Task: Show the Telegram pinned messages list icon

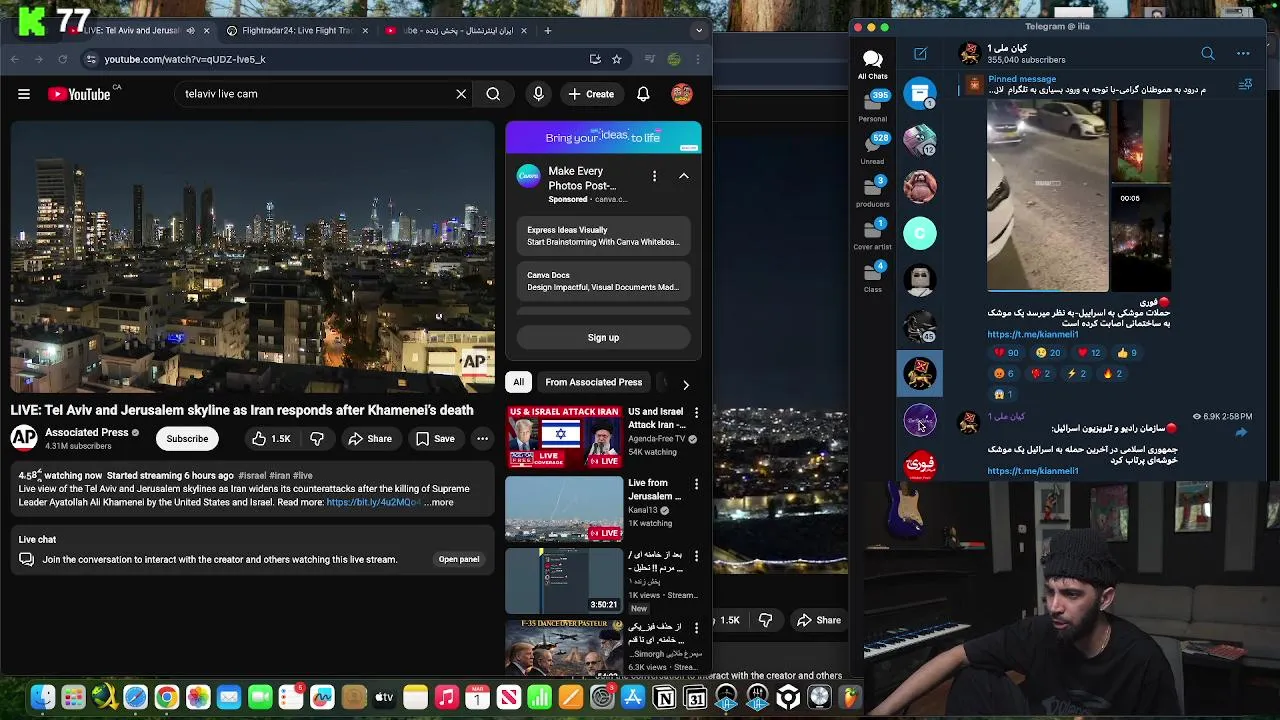Action: click(x=1245, y=85)
